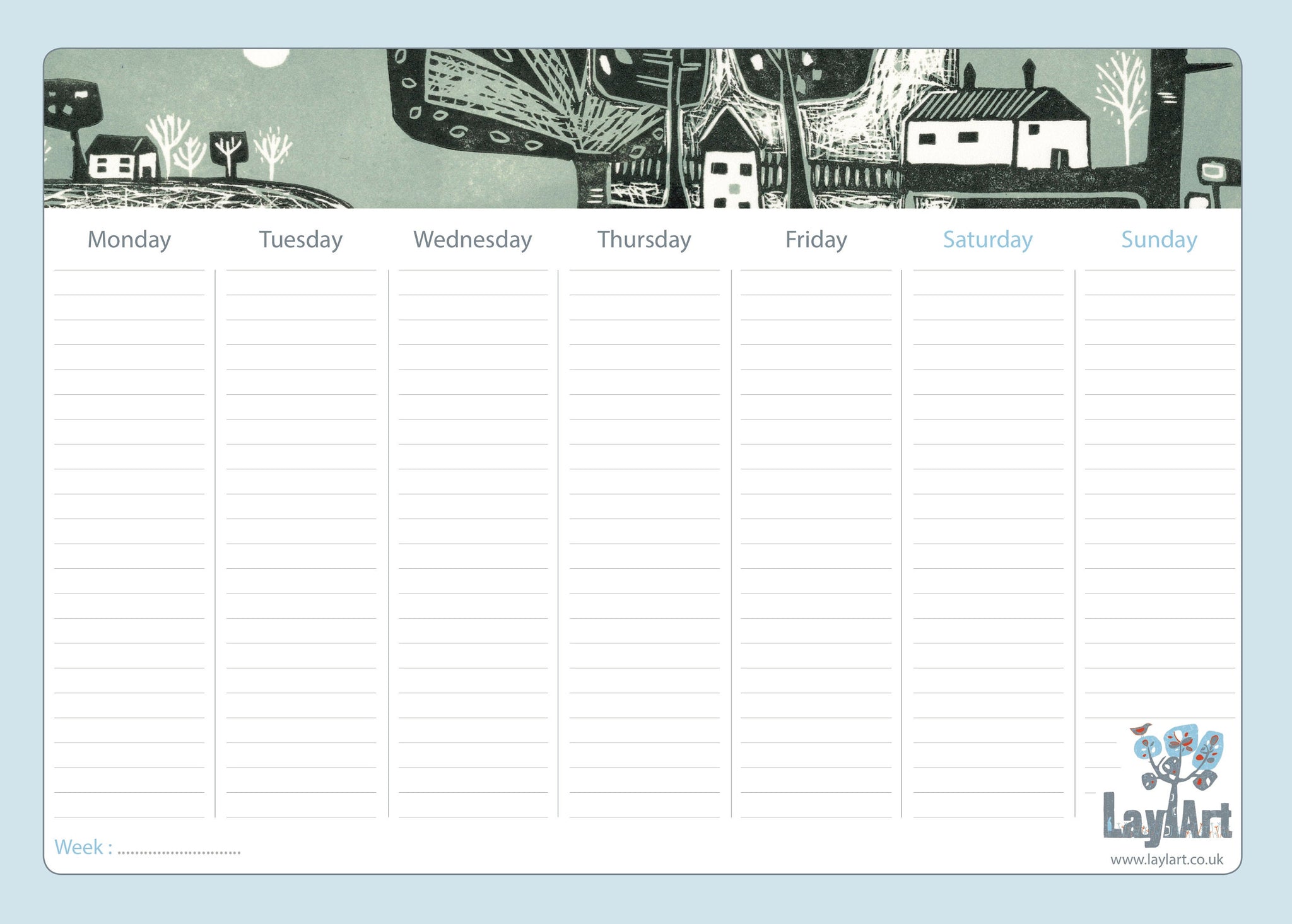Open the www.laylart.co.uk link

(1166, 860)
